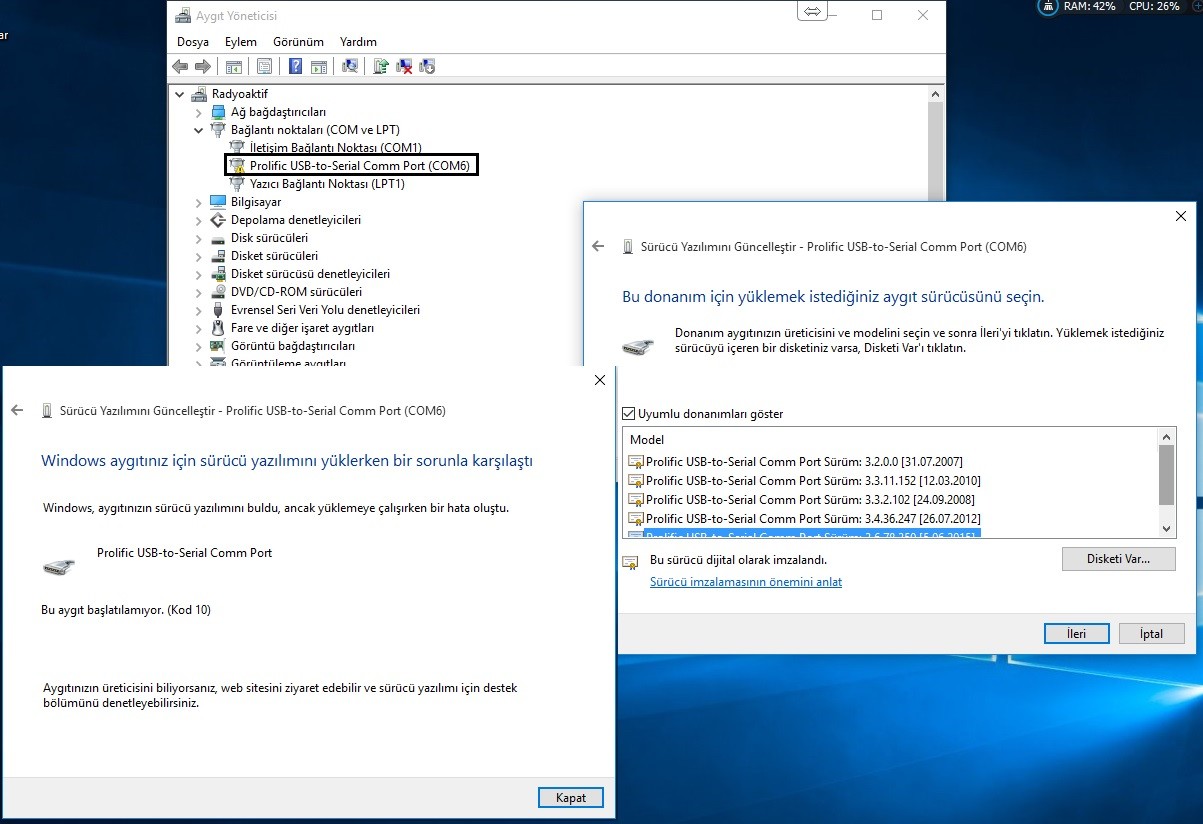
Task: Click the Update driver software toolbar icon
Action: point(381,67)
